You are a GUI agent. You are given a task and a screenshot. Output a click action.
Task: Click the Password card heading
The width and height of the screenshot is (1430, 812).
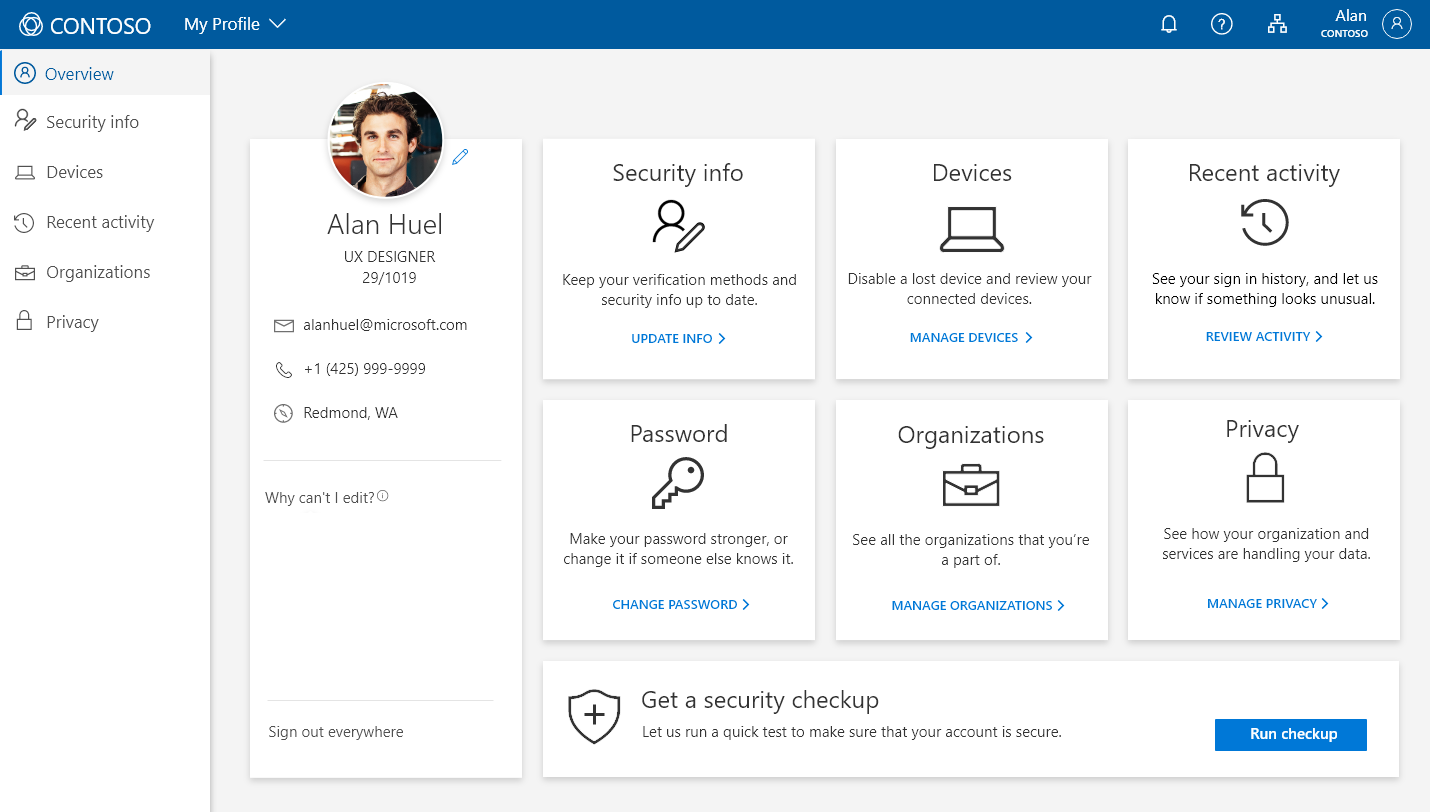click(678, 434)
